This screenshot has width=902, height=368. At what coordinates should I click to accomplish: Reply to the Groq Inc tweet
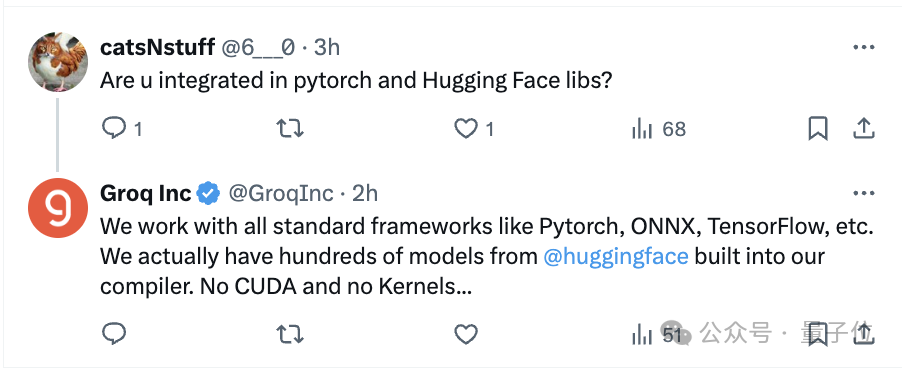[x=114, y=333]
